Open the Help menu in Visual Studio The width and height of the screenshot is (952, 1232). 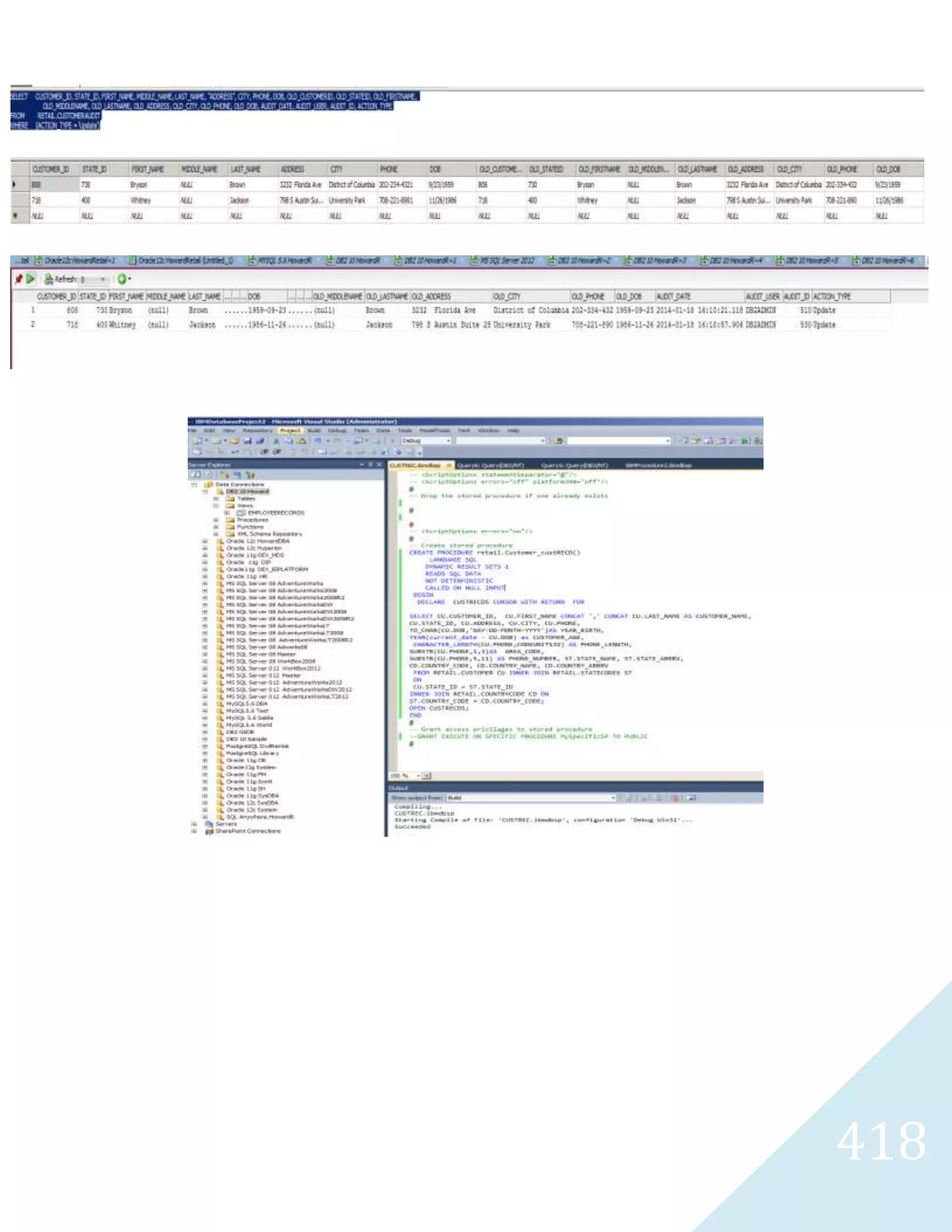[513, 431]
